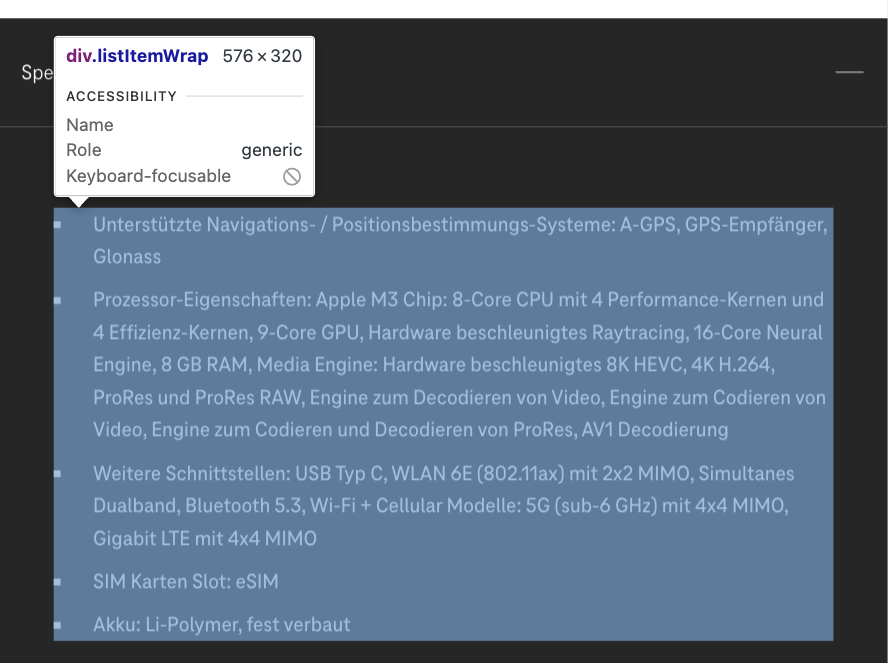Toggle selection of the highlighted spec list
This screenshot has width=888, height=663.
440,420
